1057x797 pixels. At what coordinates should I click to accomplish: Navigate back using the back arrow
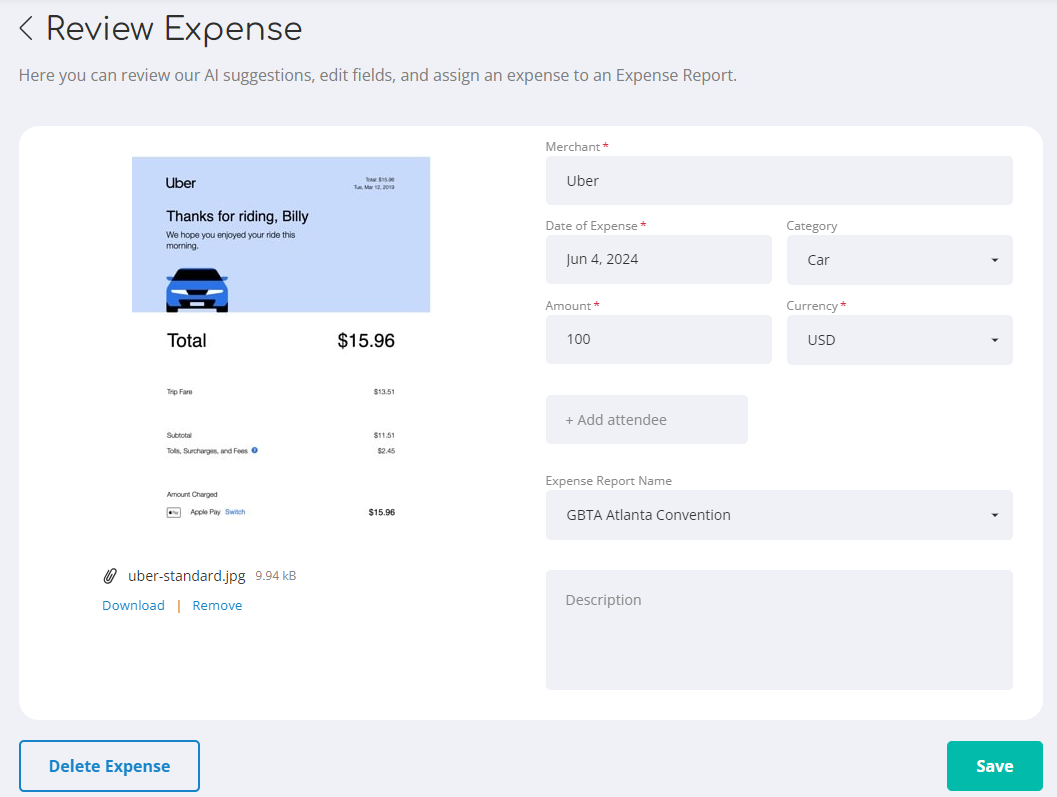tap(25, 28)
